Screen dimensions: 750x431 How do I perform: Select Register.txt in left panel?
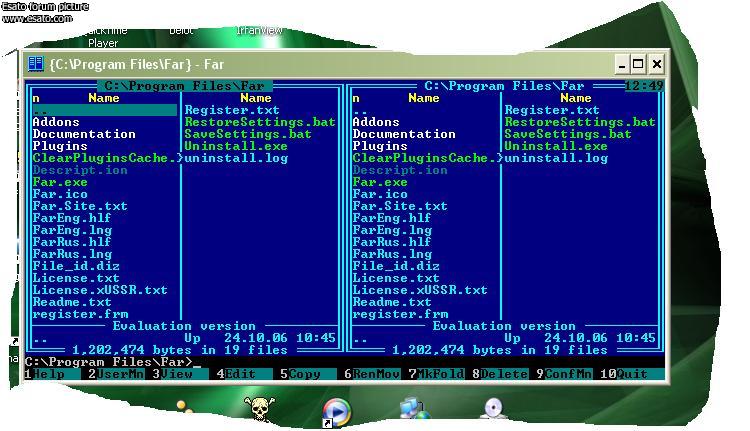coord(232,110)
